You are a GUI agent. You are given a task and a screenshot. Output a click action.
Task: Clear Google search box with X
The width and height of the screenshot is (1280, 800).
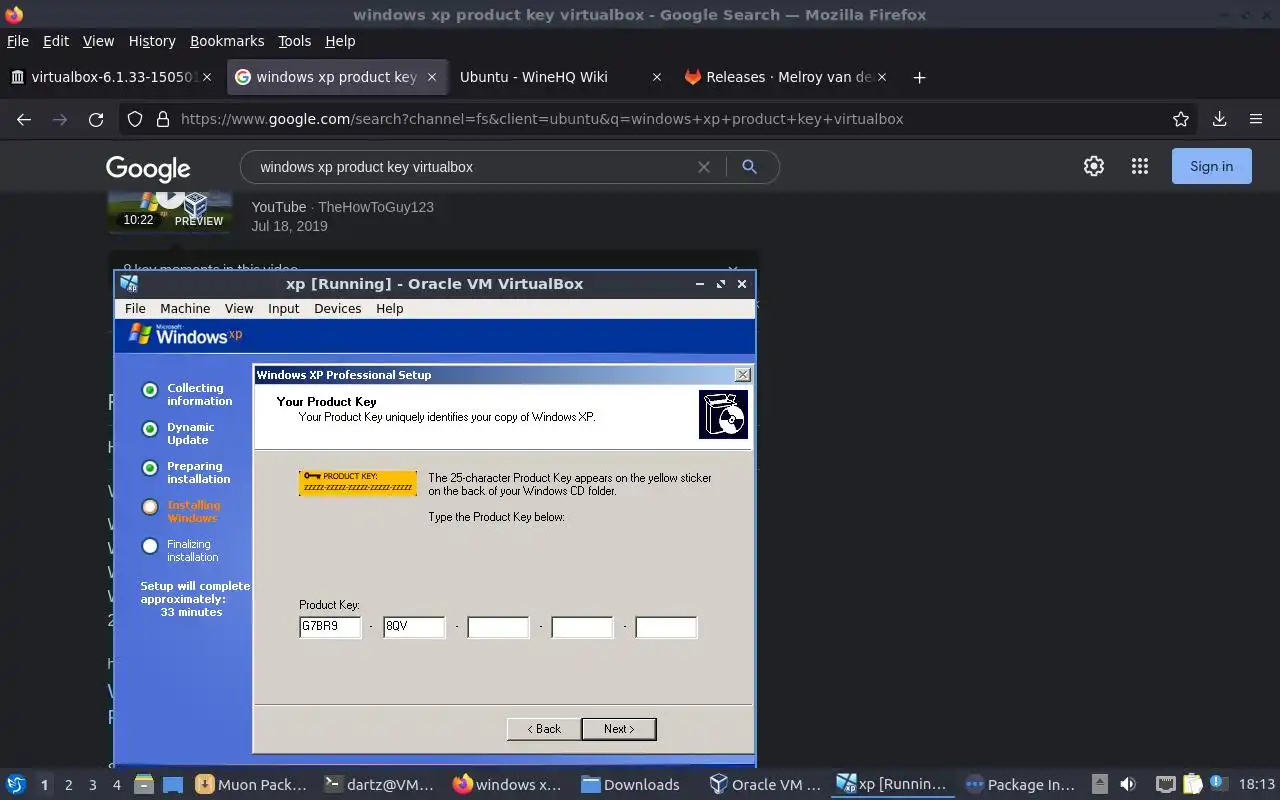click(x=704, y=167)
